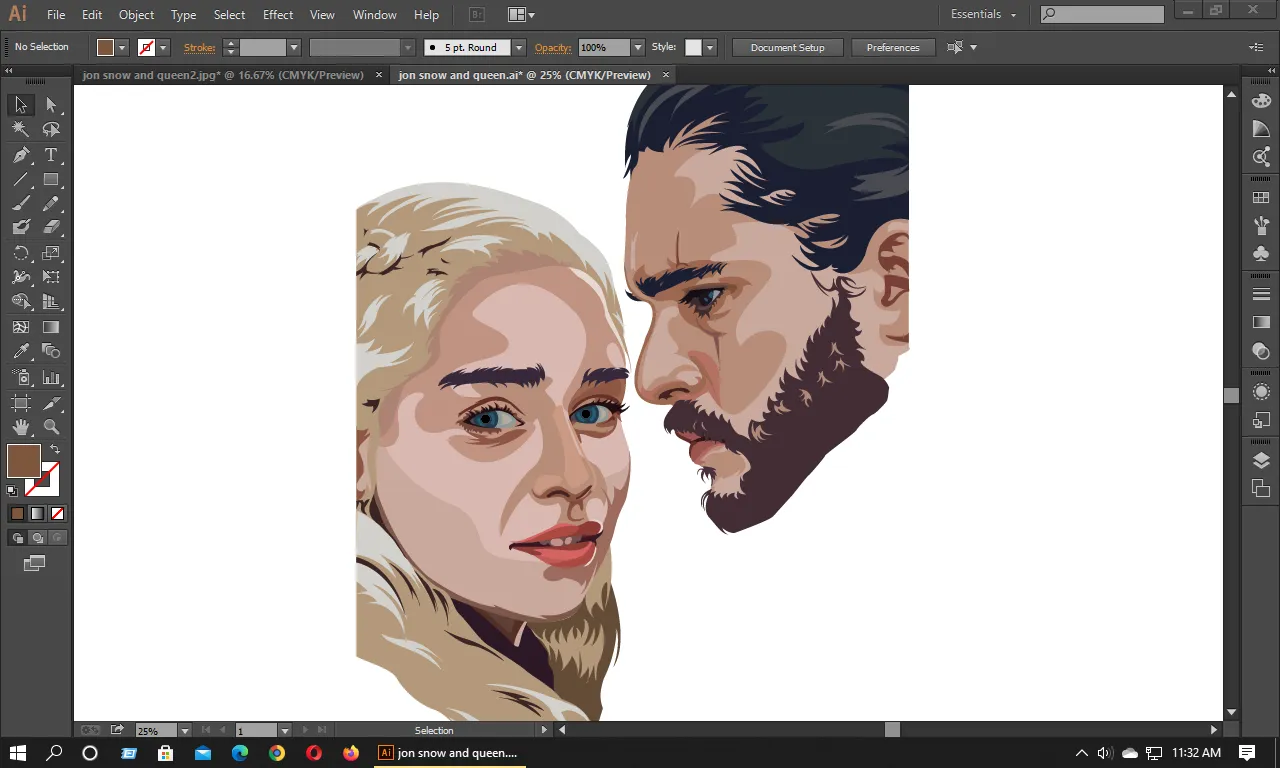
Task: Open the Essentials workspace switcher
Action: (x=983, y=15)
